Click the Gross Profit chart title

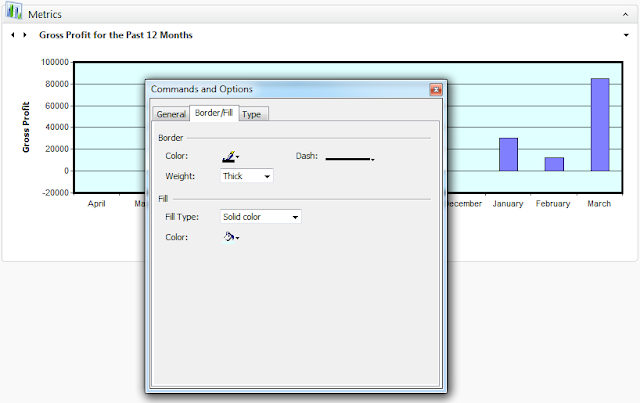pyautogui.click(x=116, y=35)
